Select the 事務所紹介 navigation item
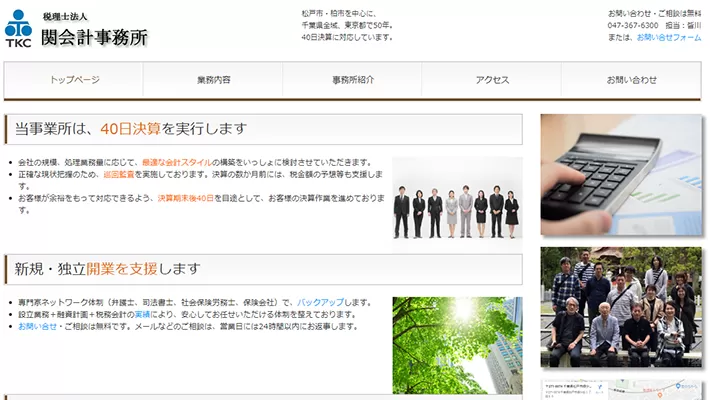Screen dimensions: 710x400 click(353, 80)
